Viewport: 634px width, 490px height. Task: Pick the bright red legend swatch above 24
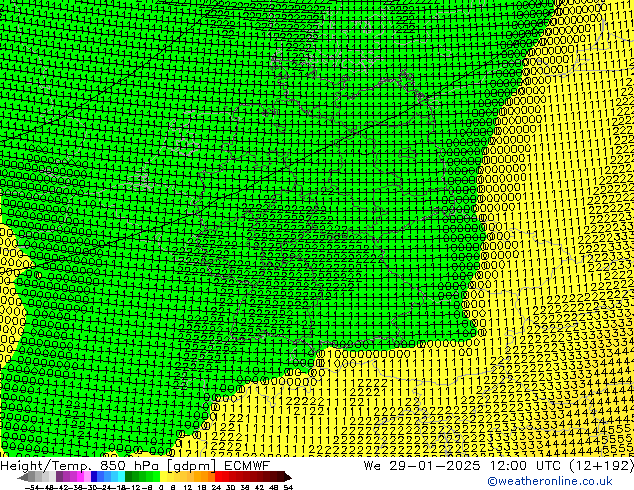point(218,477)
